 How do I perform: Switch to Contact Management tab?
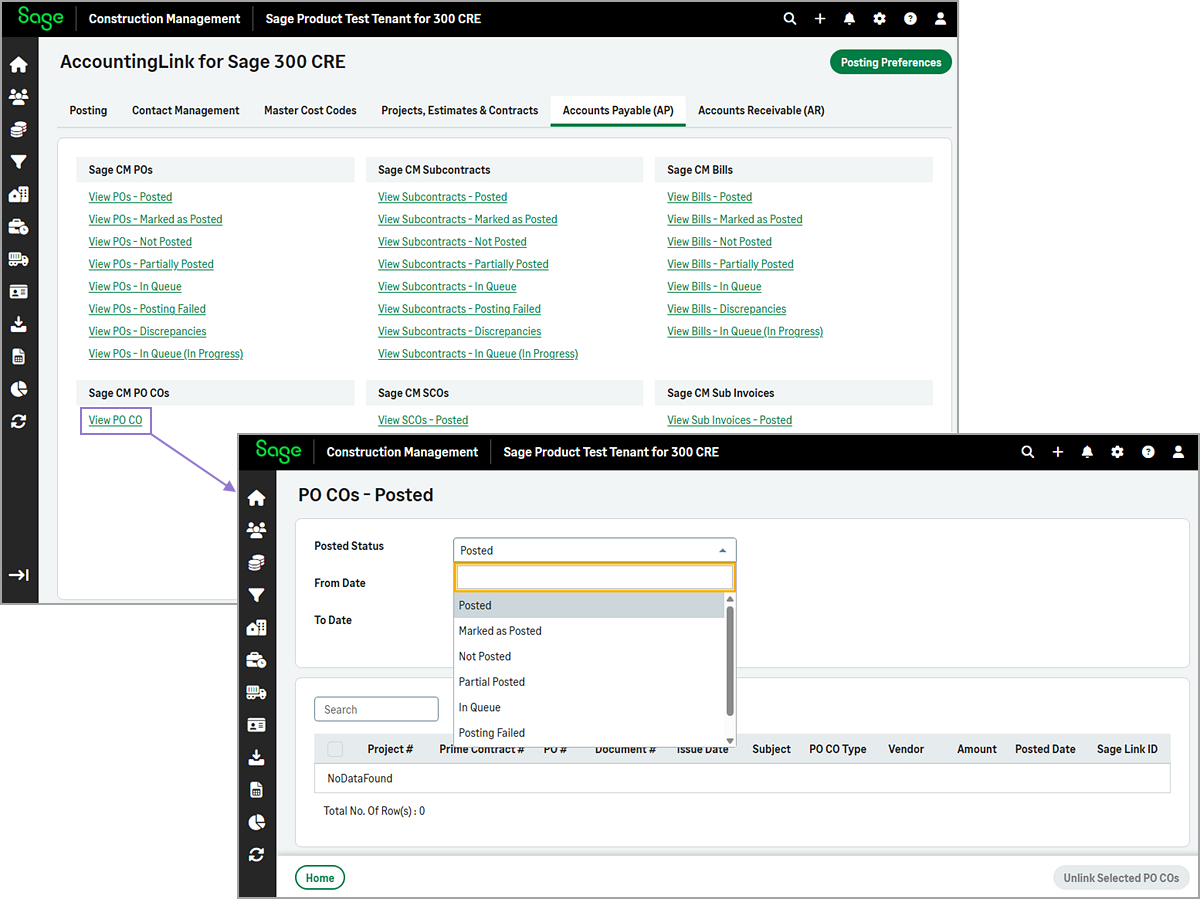coord(186,110)
